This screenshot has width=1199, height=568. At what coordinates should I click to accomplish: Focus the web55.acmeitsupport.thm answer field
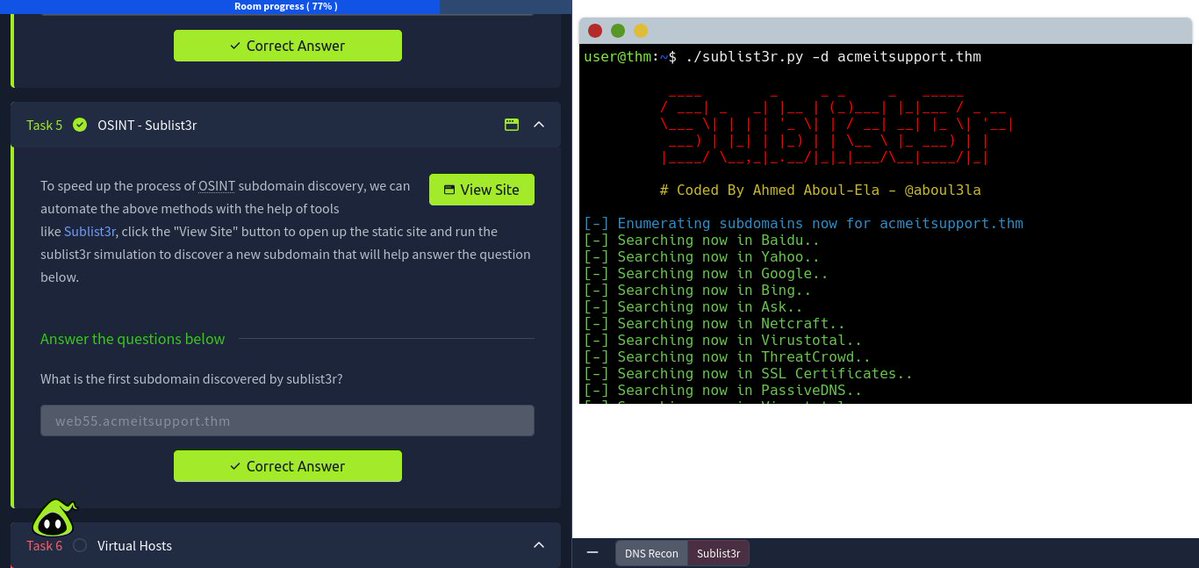click(287, 420)
